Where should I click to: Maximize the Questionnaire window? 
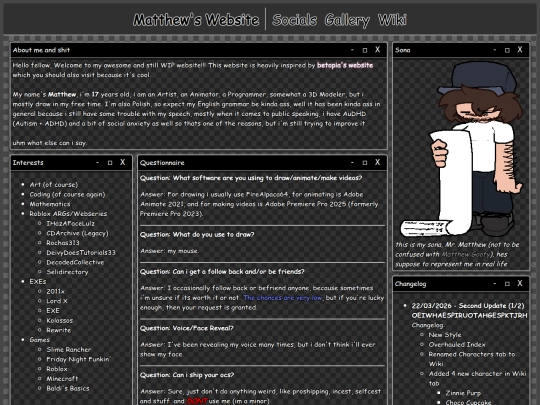coord(365,163)
